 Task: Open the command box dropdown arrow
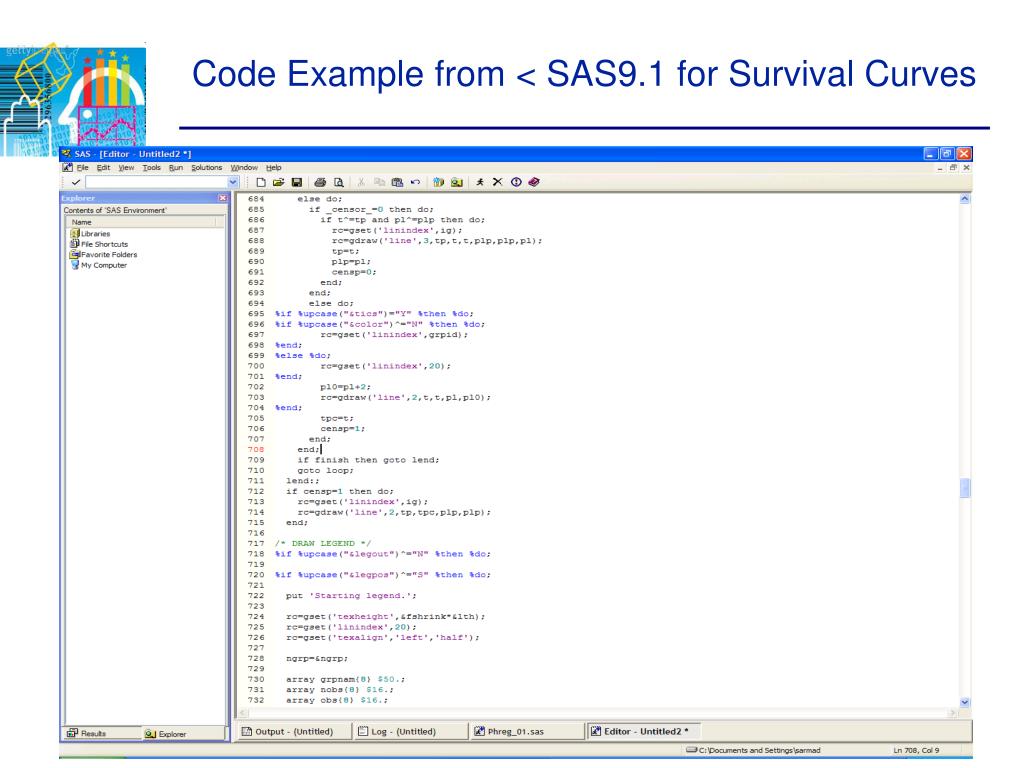[x=232, y=182]
